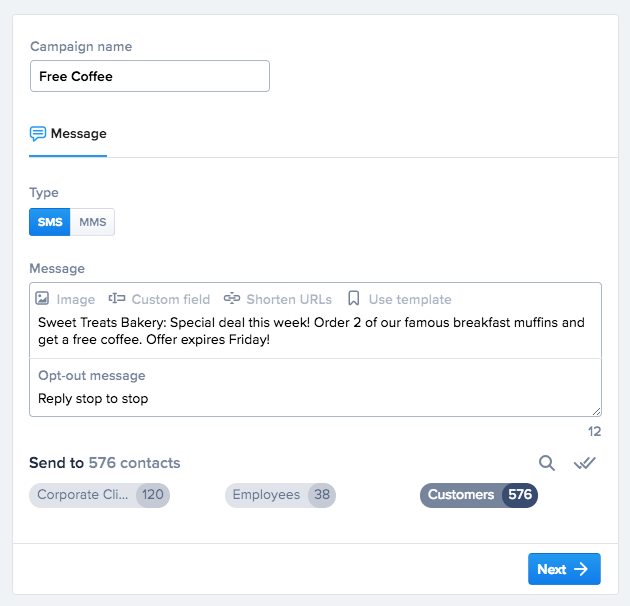
Task: Open the Message tab
Action: (78, 134)
